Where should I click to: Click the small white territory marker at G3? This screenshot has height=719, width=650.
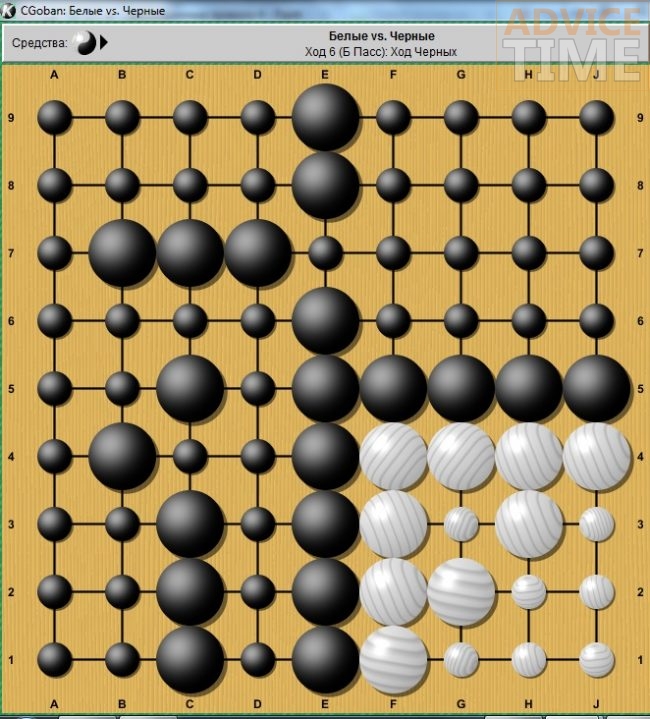tap(461, 524)
